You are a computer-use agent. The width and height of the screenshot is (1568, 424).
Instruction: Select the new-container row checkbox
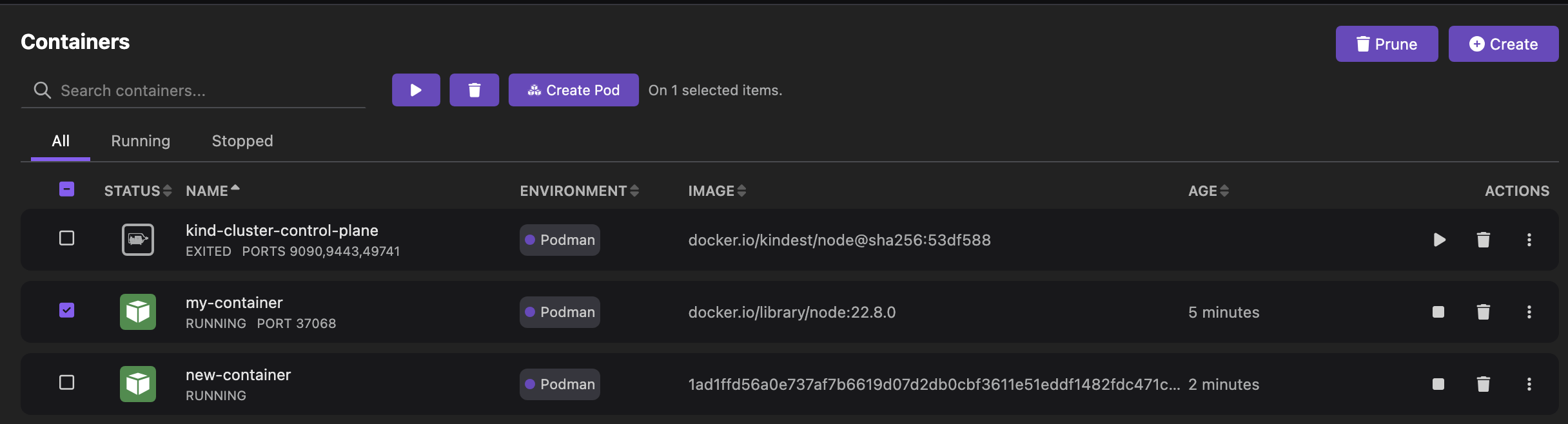(67, 383)
